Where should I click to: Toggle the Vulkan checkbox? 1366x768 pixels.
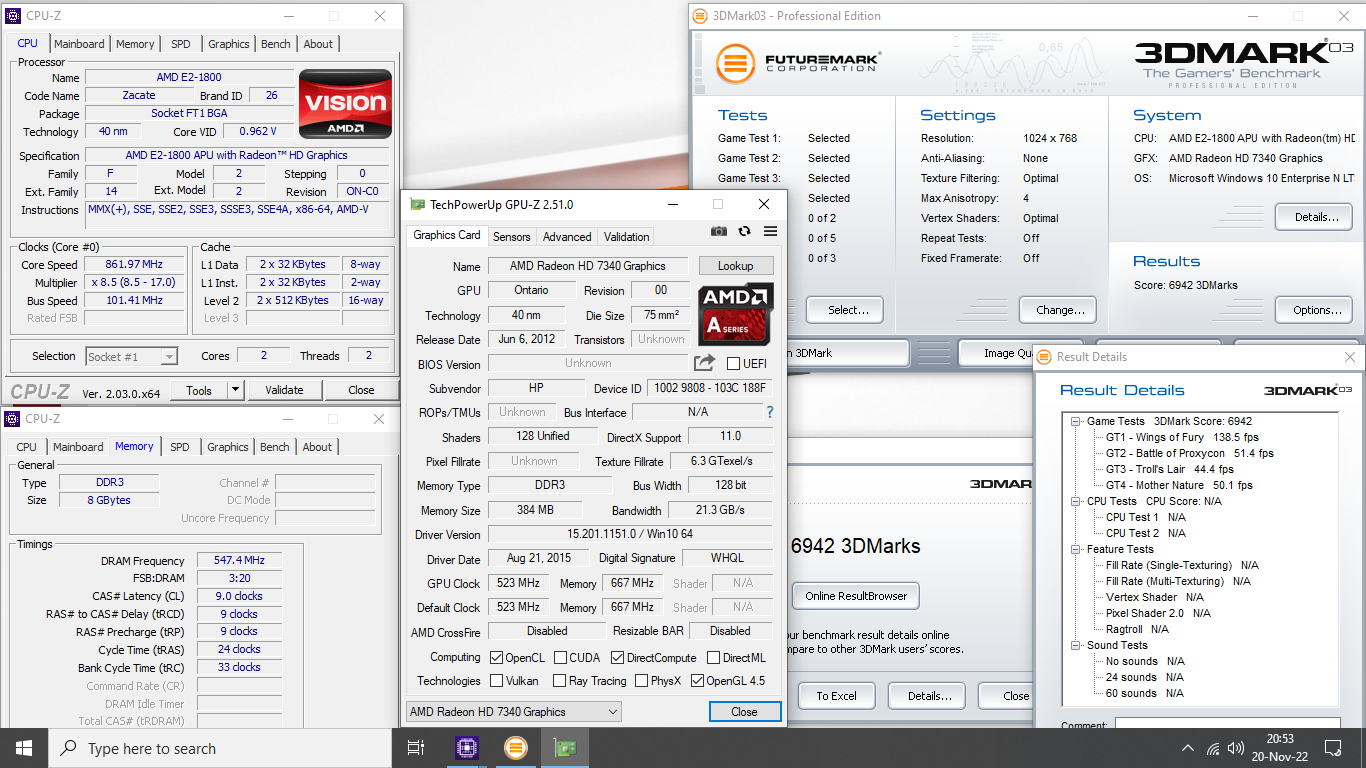pyautogui.click(x=497, y=681)
